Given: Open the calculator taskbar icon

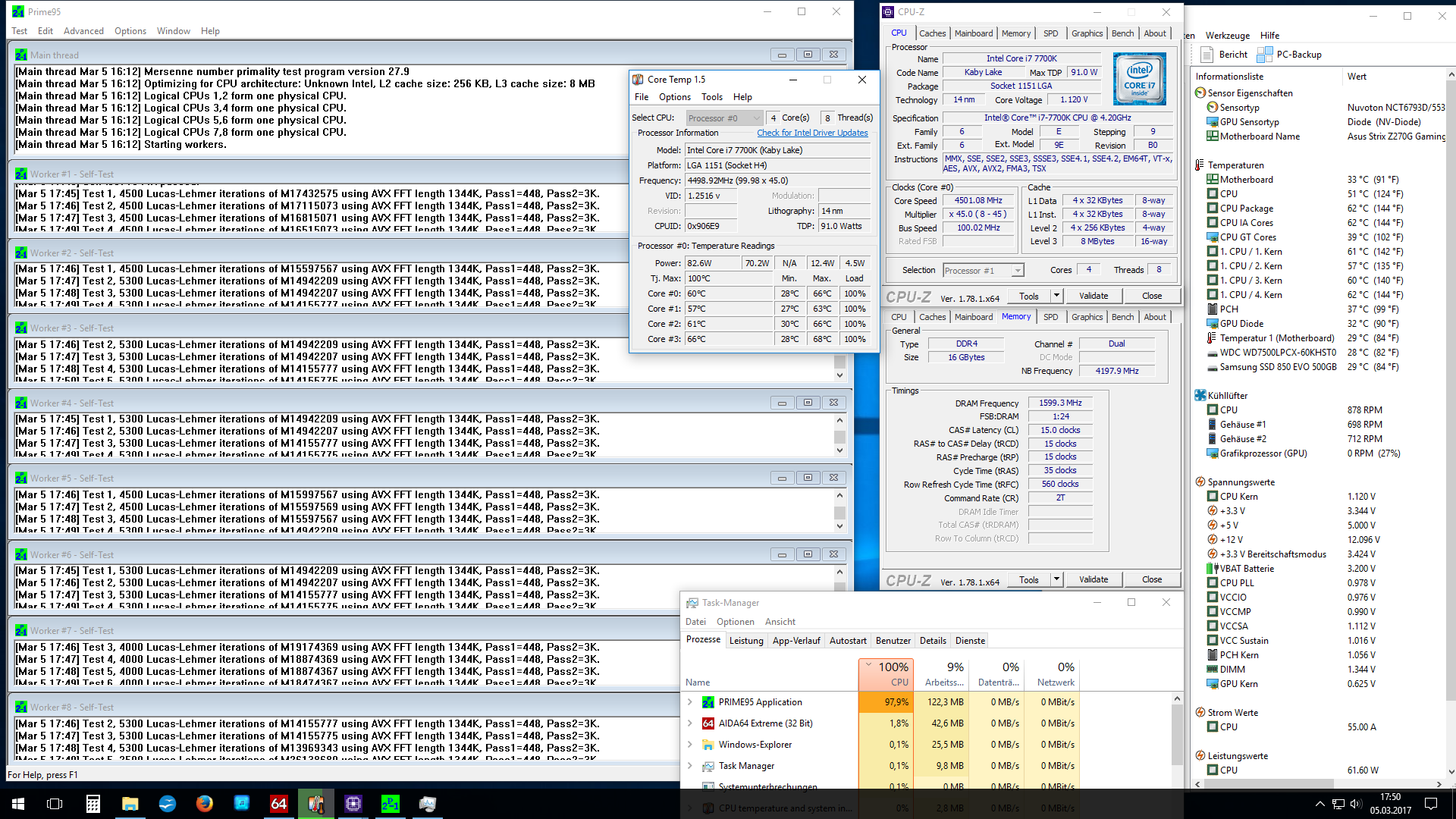Looking at the screenshot, I should pyautogui.click(x=93, y=804).
